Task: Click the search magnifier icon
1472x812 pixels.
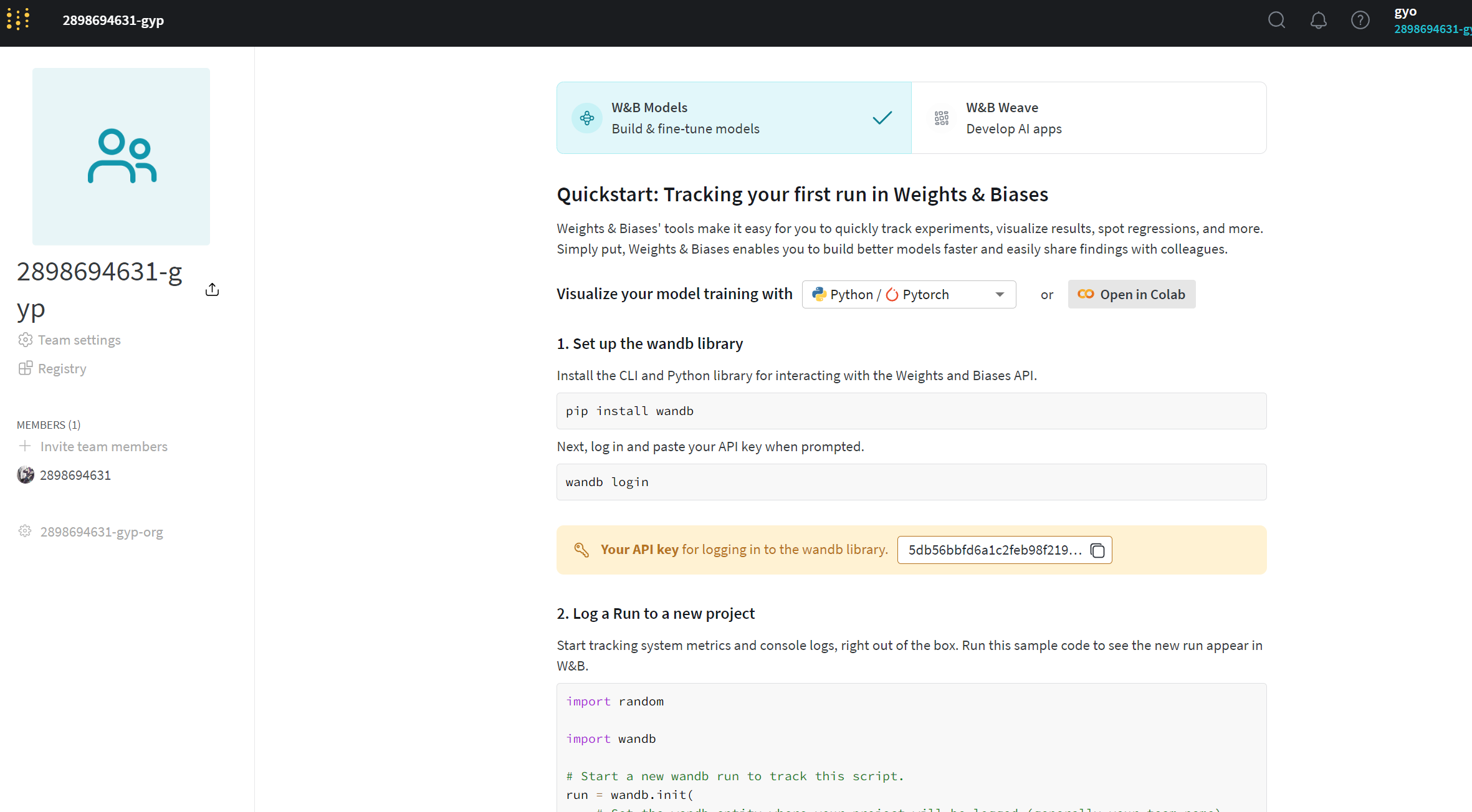Action: click(1276, 20)
